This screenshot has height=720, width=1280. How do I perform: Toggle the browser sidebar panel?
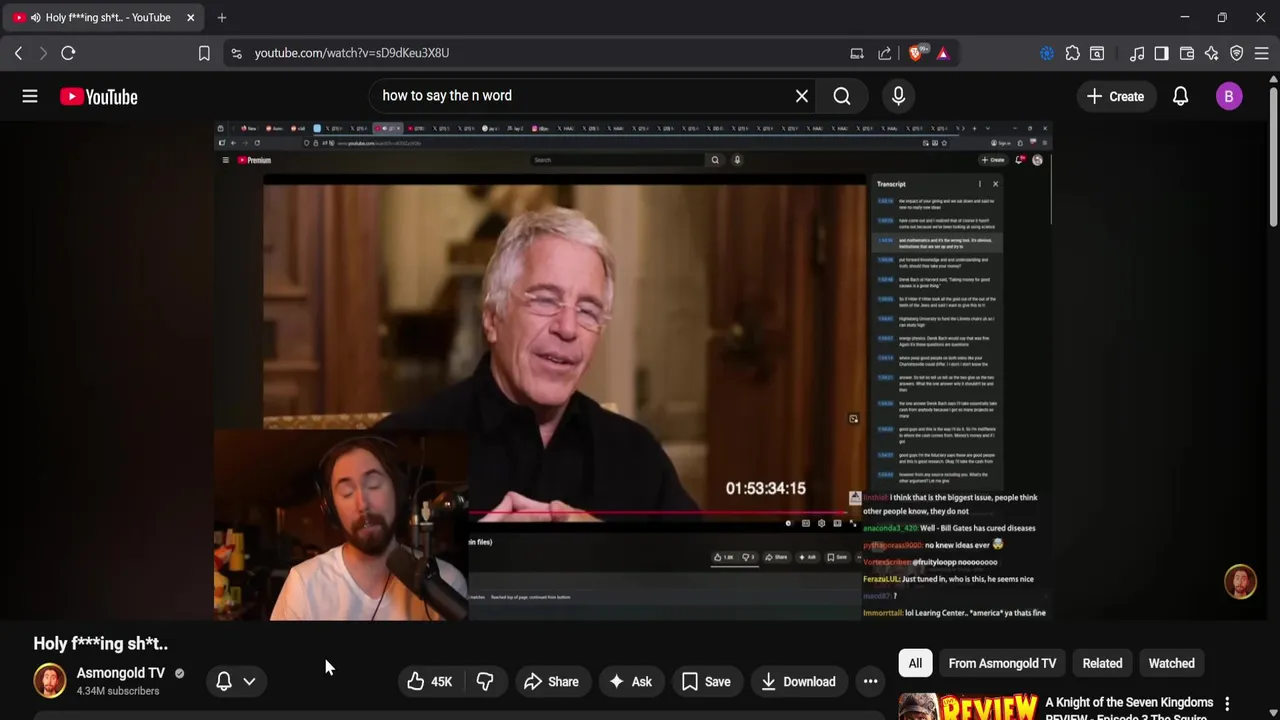[1161, 53]
